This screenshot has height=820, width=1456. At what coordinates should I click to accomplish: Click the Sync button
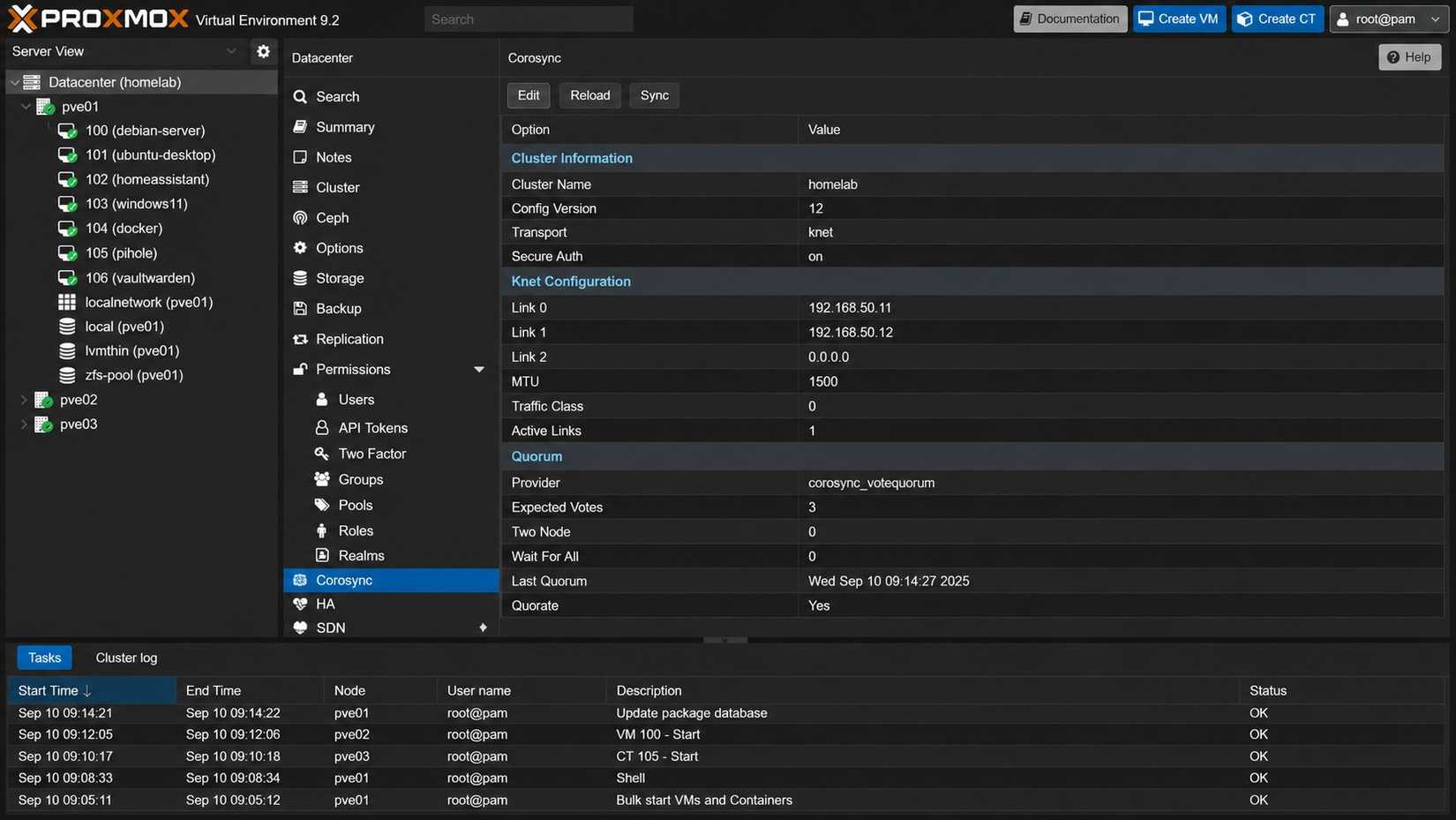(654, 95)
